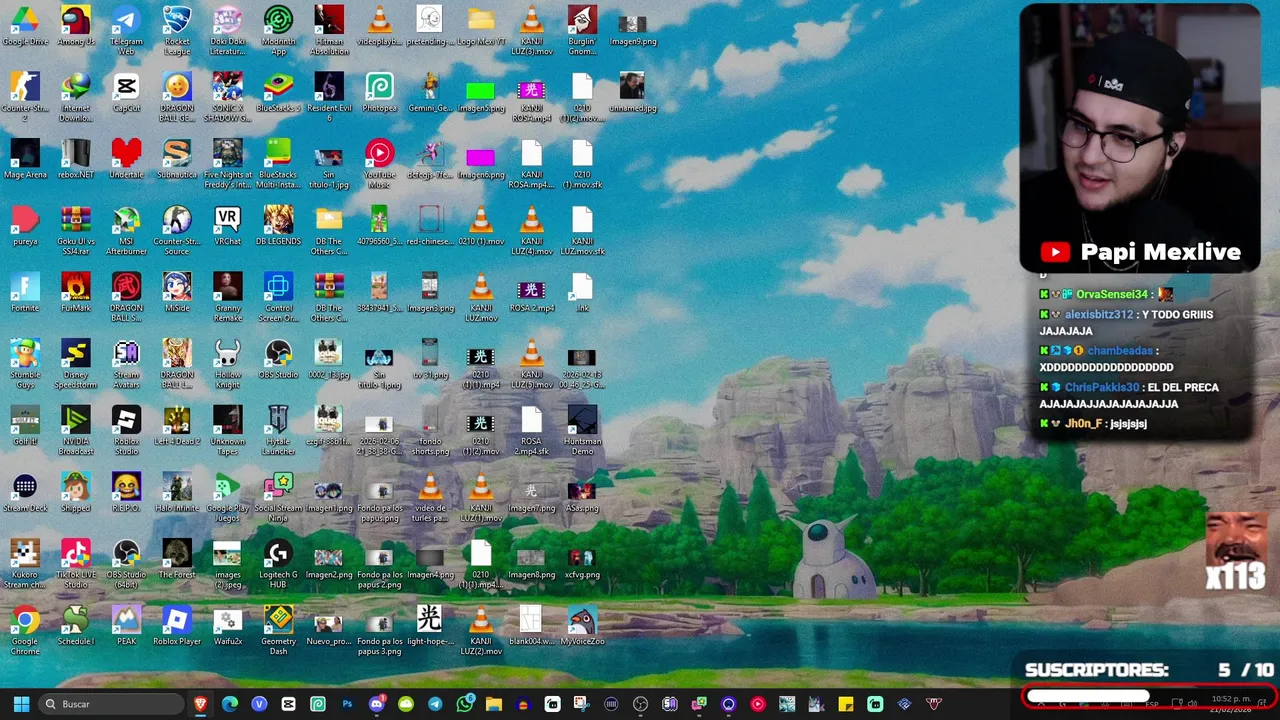Select the R.E.P.O. desktop icon
Screen dimensions: 1280x720
click(x=126, y=493)
